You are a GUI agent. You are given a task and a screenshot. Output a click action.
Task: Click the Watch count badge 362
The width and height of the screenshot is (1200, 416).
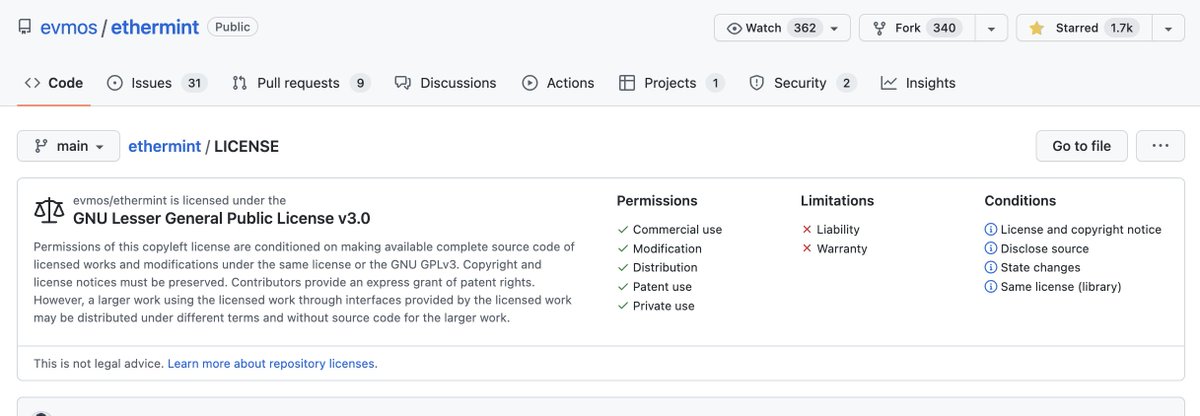click(805, 28)
